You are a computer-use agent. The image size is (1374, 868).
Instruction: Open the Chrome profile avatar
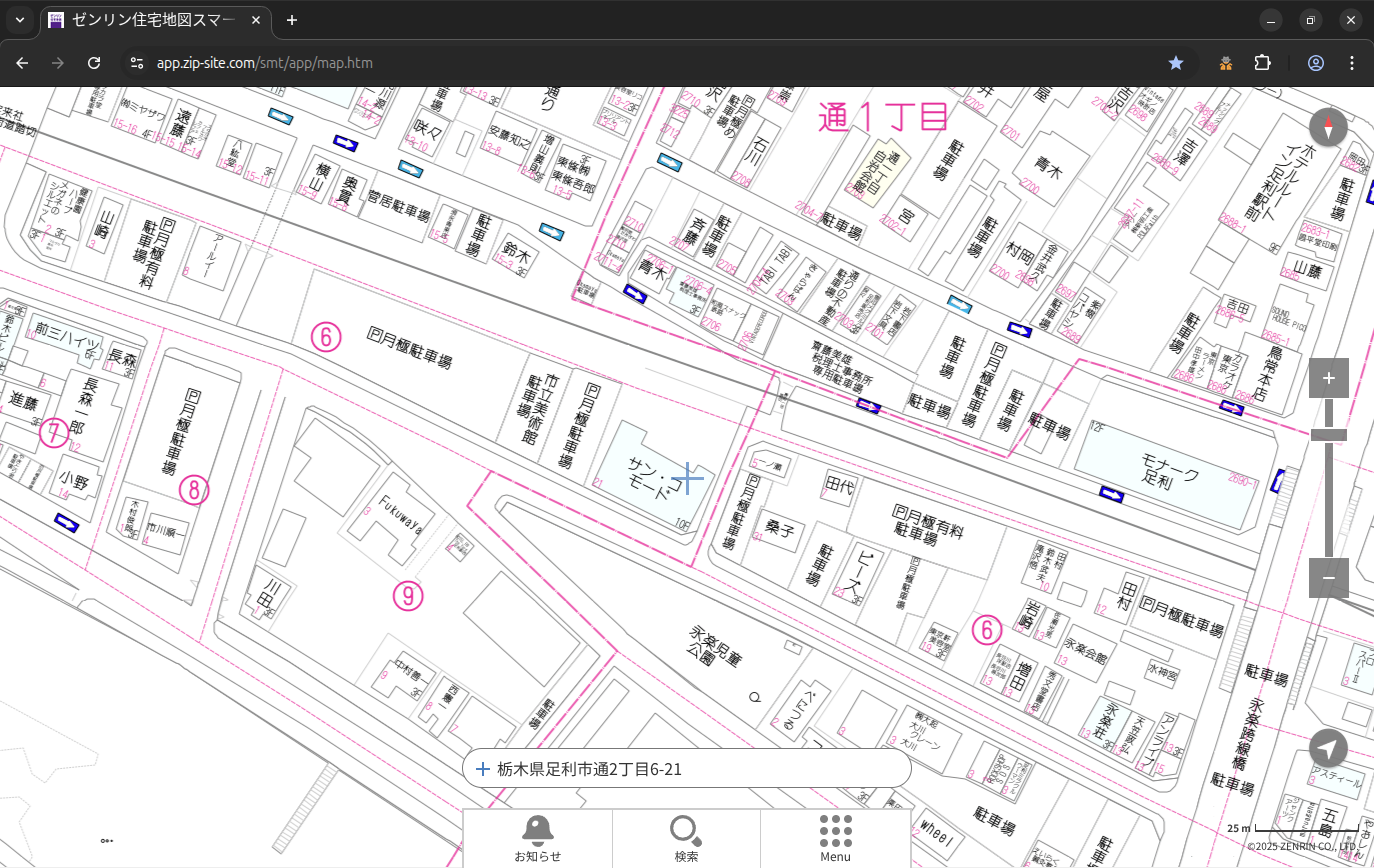coord(1315,63)
